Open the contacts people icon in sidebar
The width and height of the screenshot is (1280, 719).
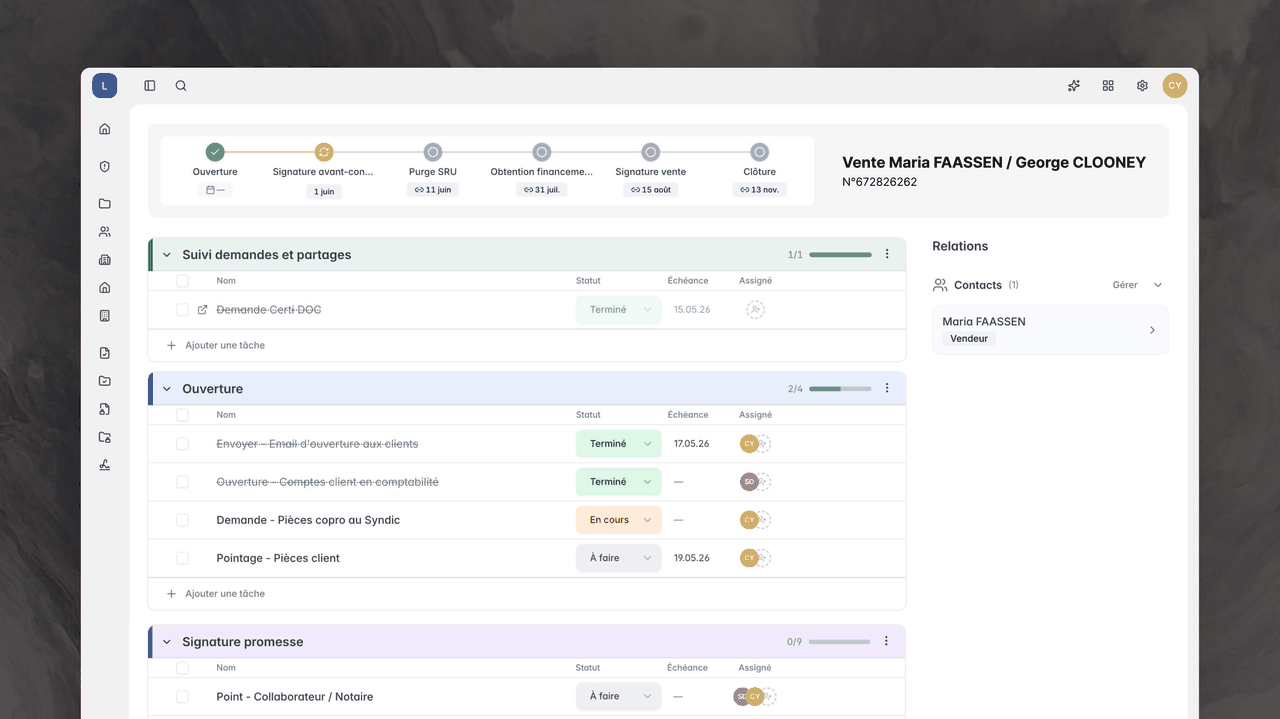pos(105,232)
